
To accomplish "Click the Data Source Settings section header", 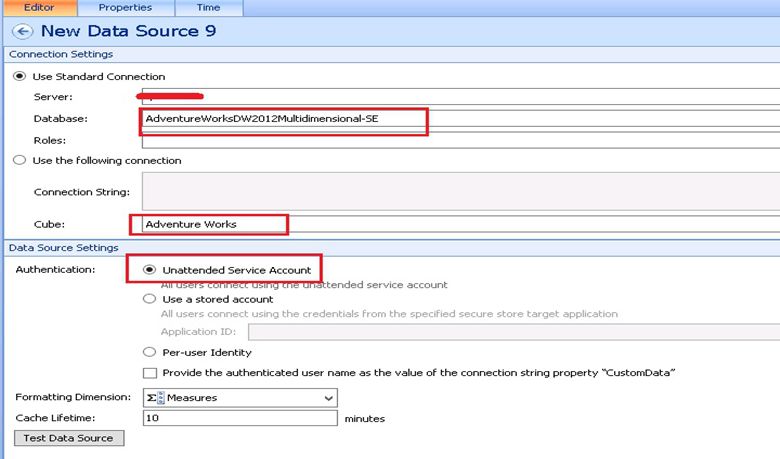I will pos(64,248).
